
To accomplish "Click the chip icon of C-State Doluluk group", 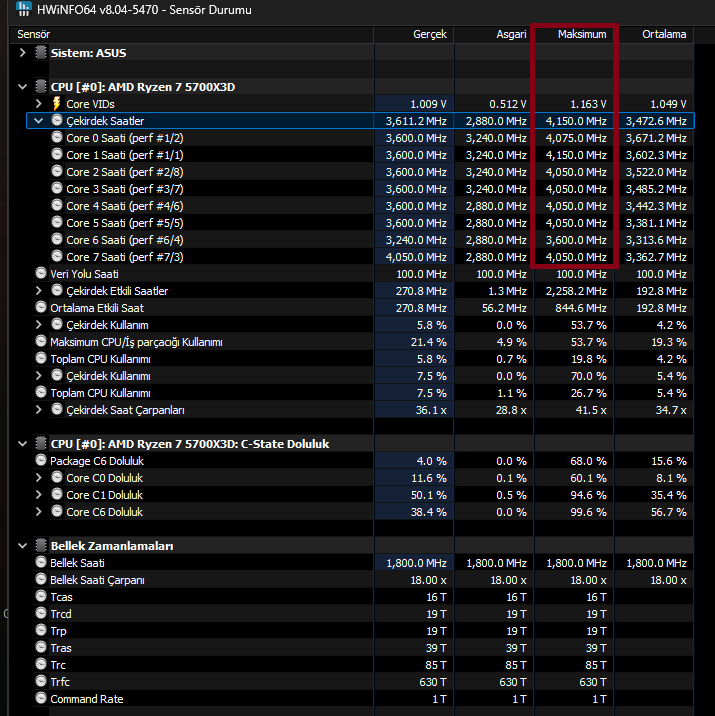I will 41,443.
